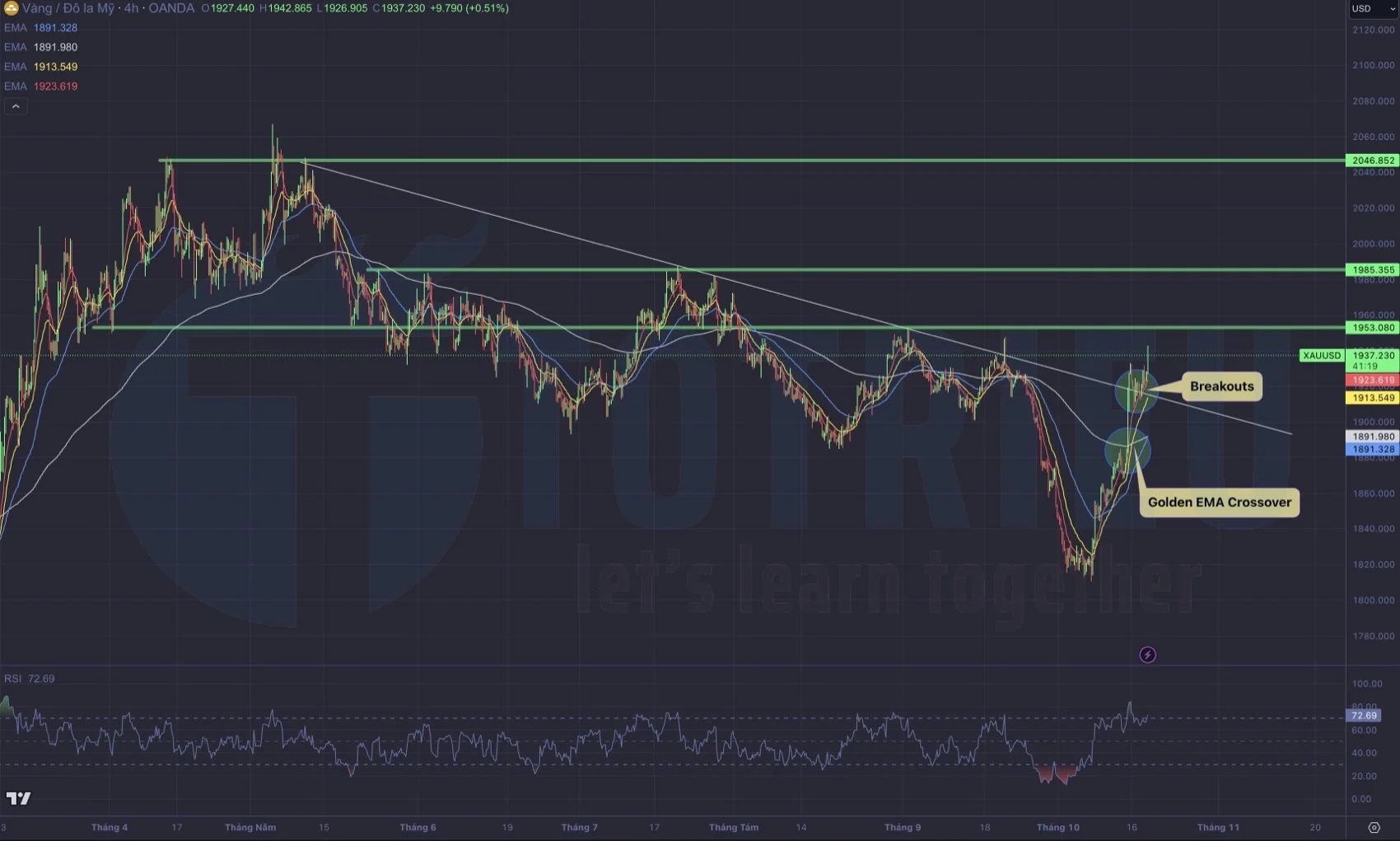Click the 2046.852 price level label
Image resolution: width=1400 pixels, height=841 pixels.
click(1372, 161)
